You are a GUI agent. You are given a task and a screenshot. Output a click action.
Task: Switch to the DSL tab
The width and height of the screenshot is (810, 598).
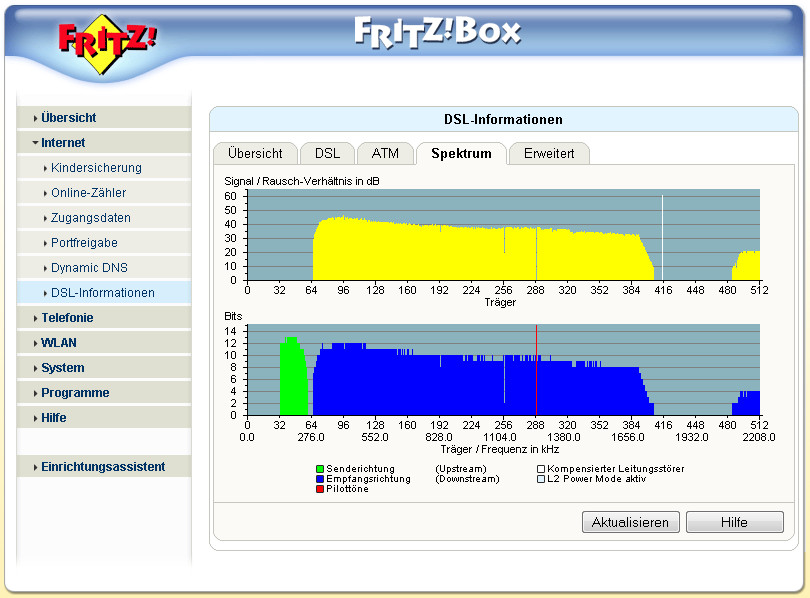pyautogui.click(x=328, y=153)
